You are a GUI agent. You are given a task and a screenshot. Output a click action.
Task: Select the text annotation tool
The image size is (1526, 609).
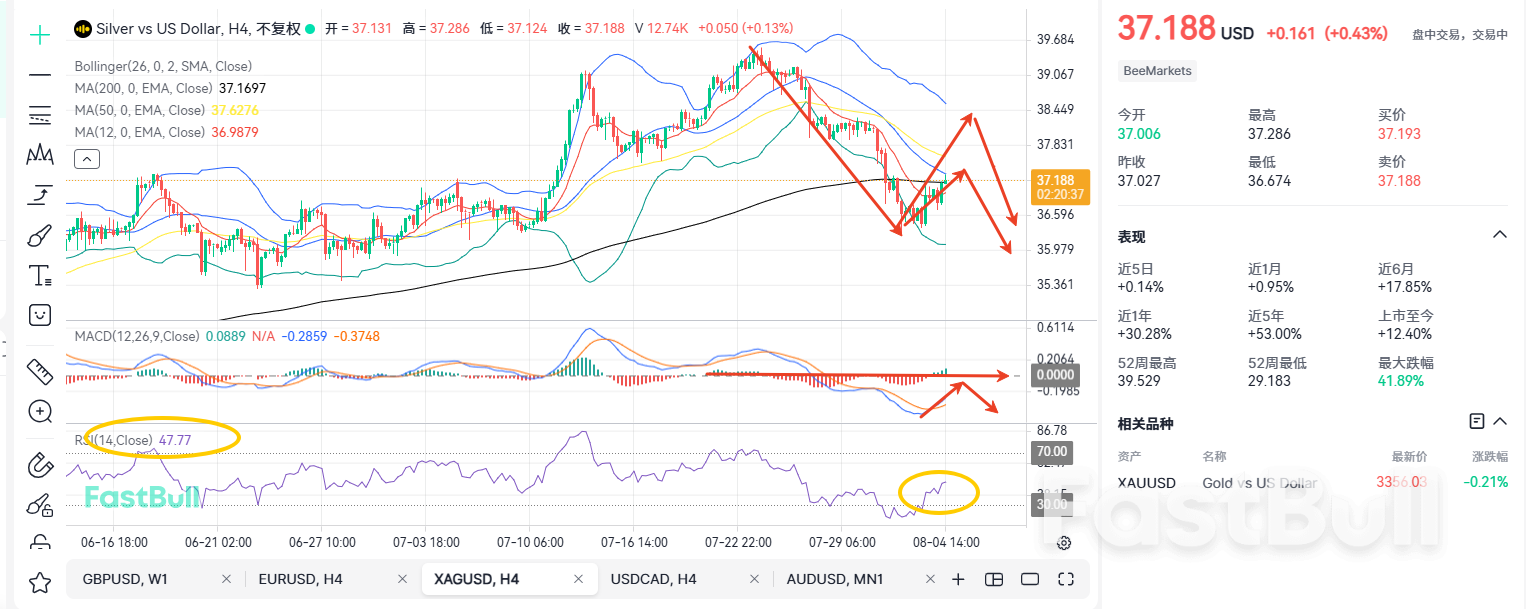pyautogui.click(x=39, y=275)
